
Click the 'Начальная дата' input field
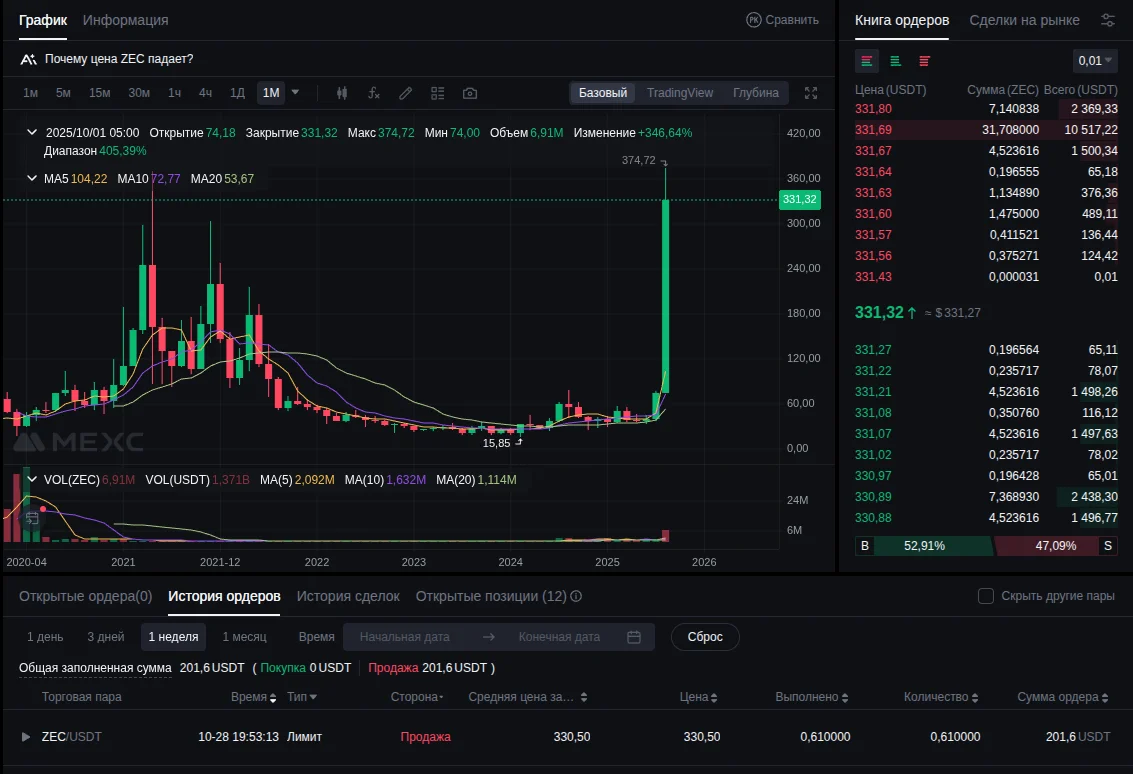point(404,637)
